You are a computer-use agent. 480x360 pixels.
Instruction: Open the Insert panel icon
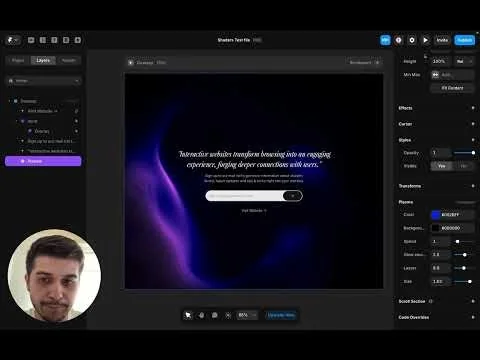click(x=31, y=40)
